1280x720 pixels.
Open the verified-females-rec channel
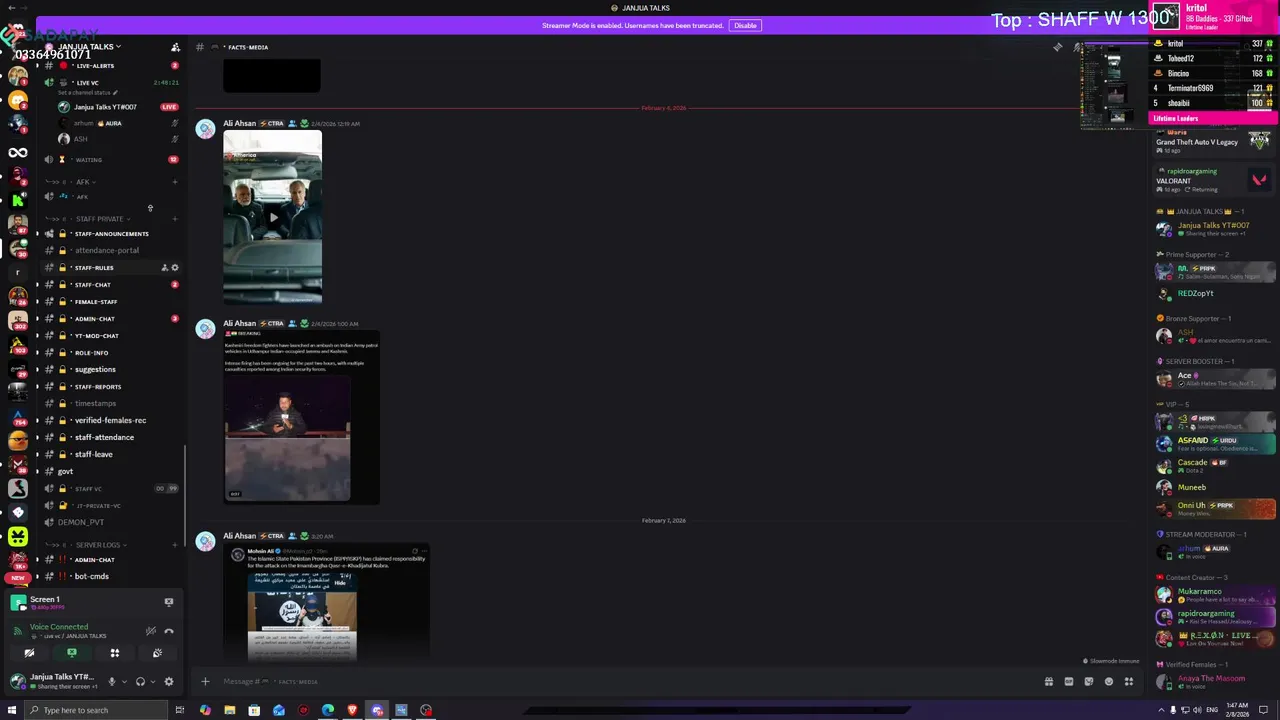pos(110,421)
